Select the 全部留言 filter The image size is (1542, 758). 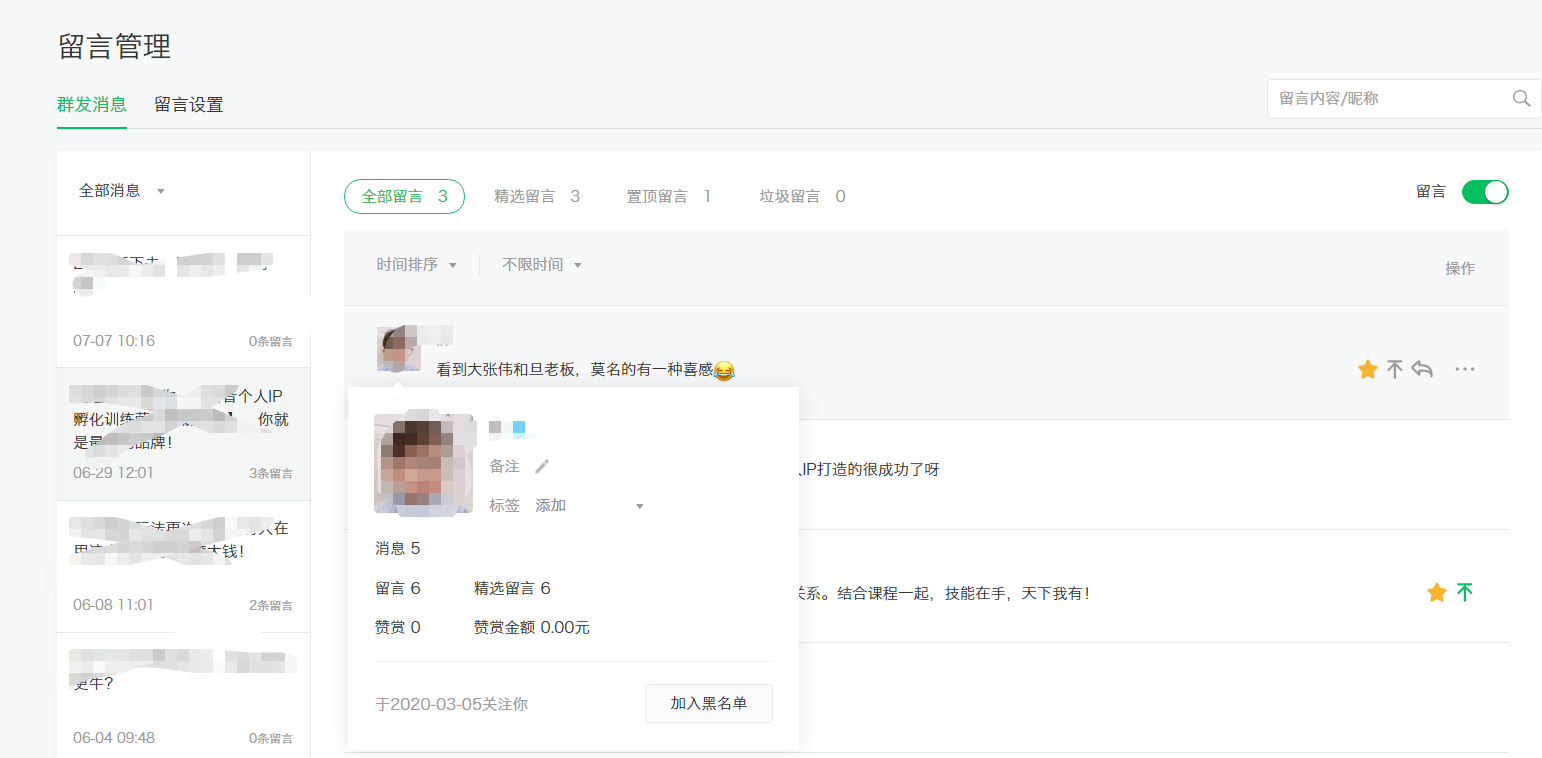pos(404,197)
